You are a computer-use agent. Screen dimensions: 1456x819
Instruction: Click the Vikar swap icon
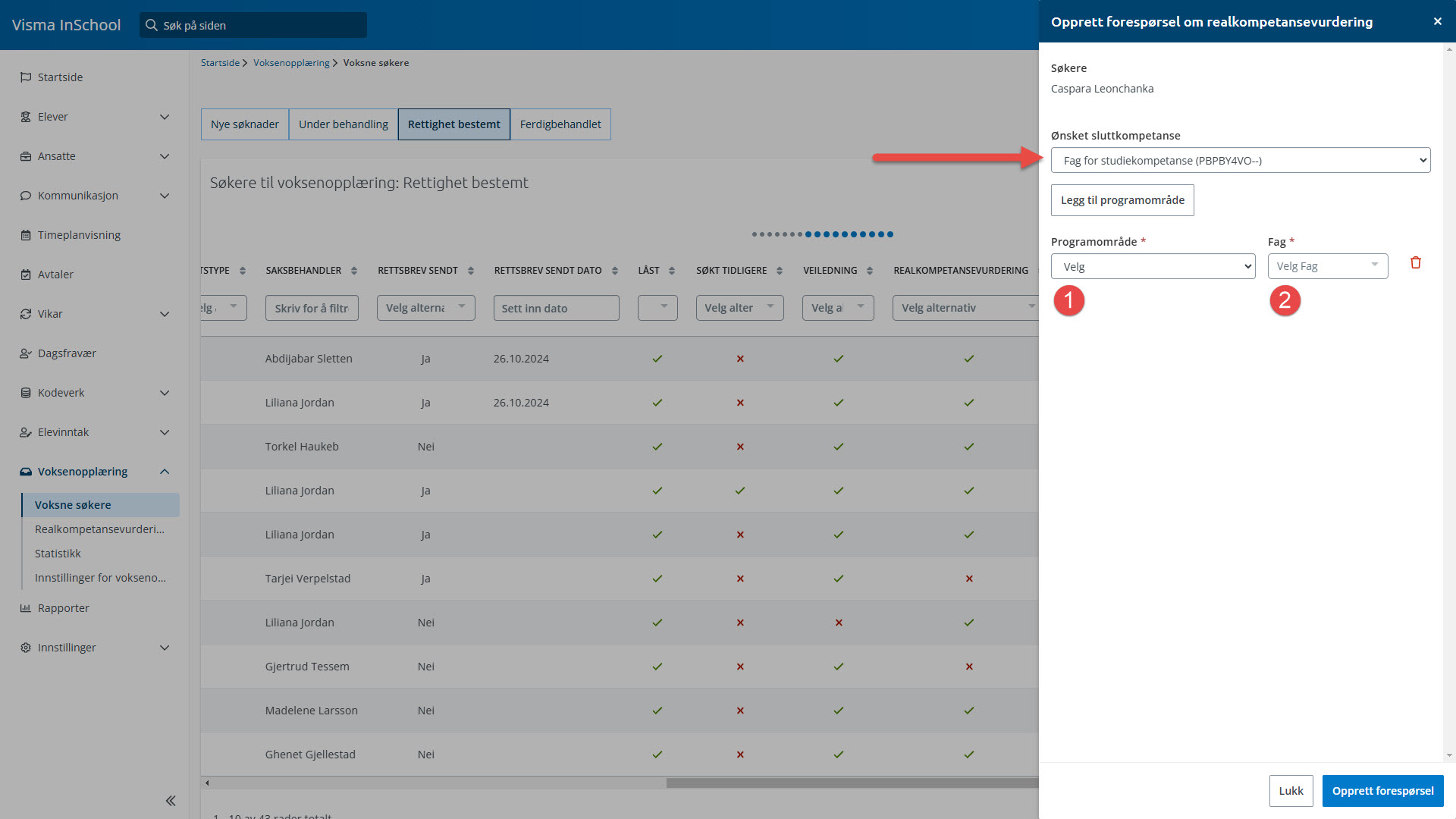coord(26,314)
